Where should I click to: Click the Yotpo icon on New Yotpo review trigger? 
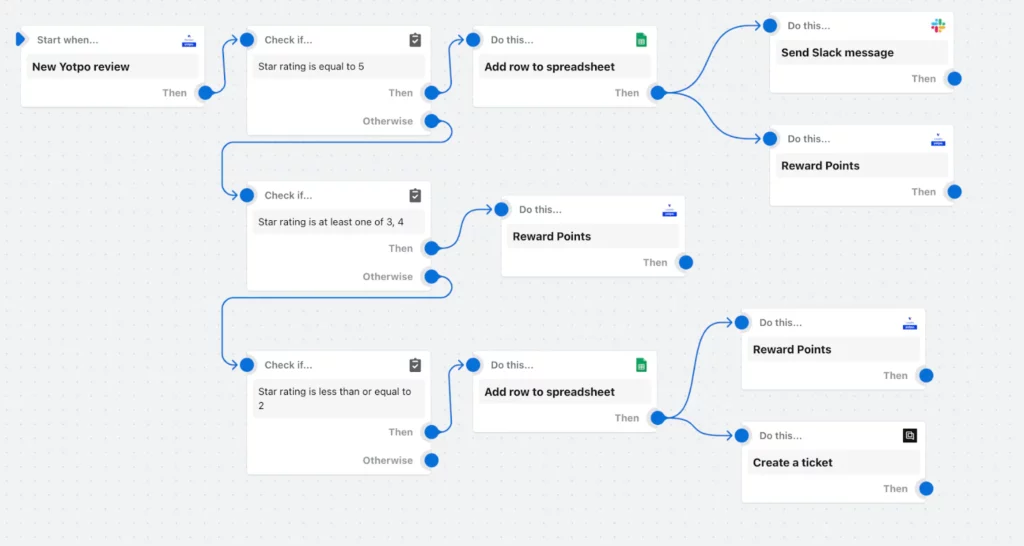click(189, 40)
